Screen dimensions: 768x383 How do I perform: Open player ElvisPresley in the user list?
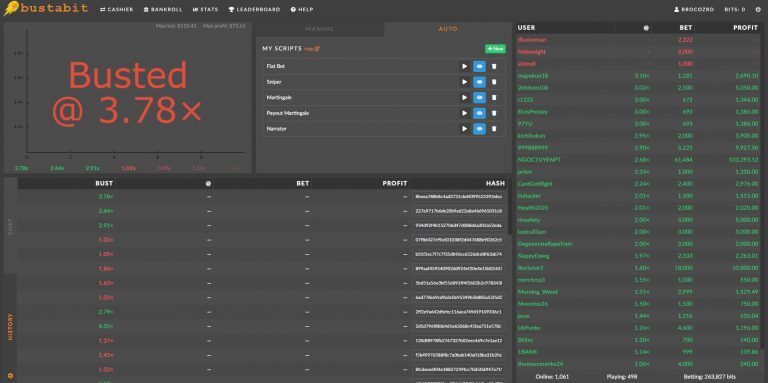533,112
